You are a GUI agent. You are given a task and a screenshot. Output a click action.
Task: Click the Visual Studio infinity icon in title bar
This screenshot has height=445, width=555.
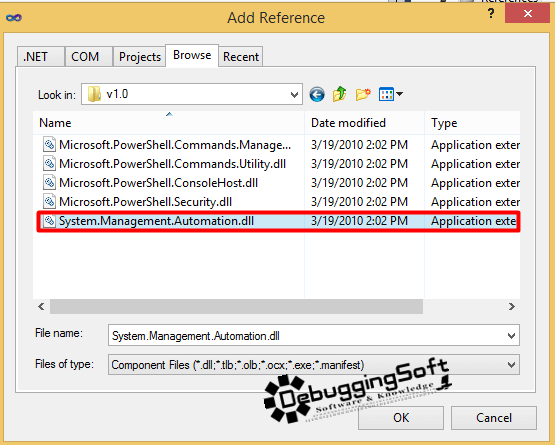(14, 18)
